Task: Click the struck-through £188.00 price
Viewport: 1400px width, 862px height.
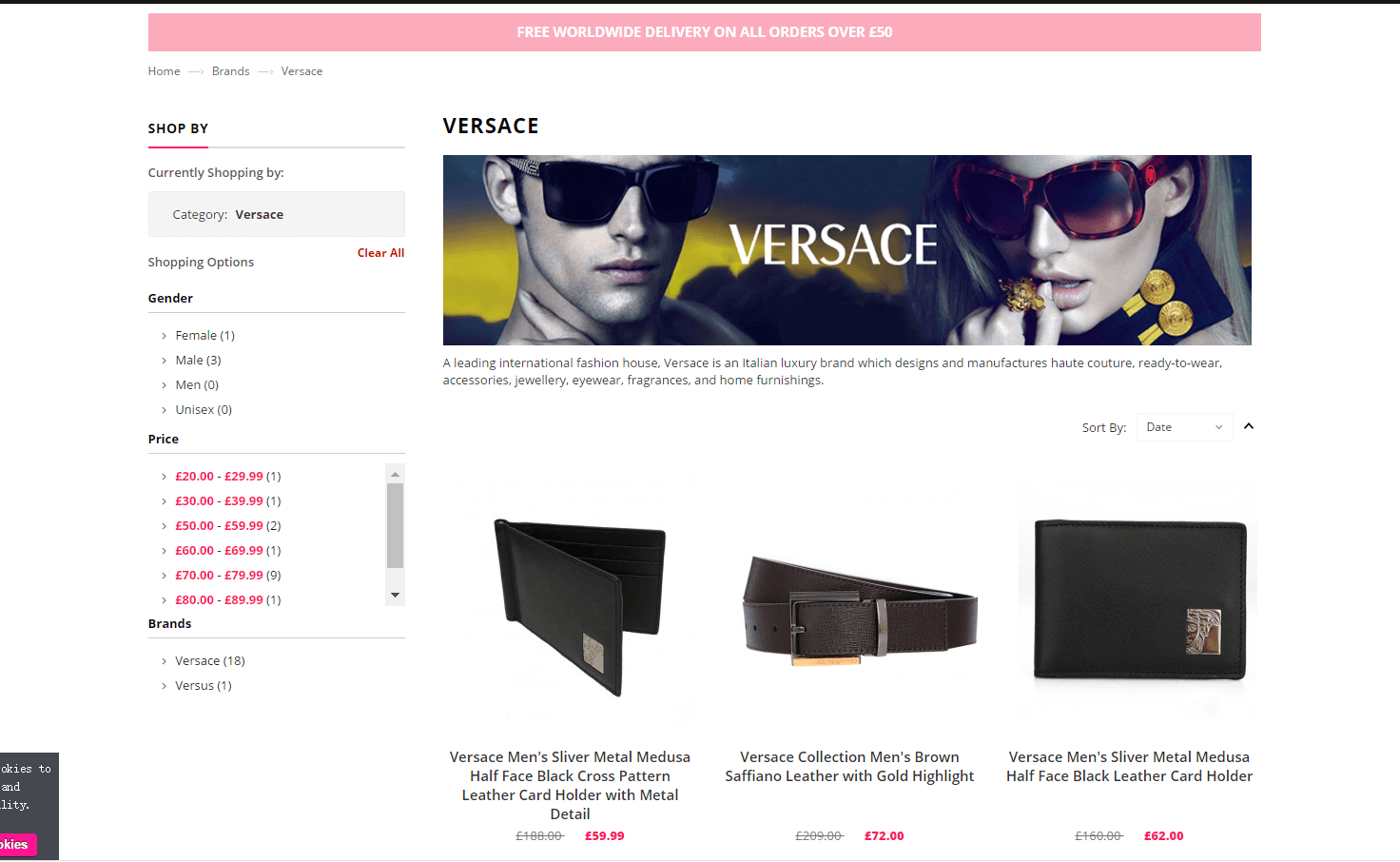Action: 540,836
